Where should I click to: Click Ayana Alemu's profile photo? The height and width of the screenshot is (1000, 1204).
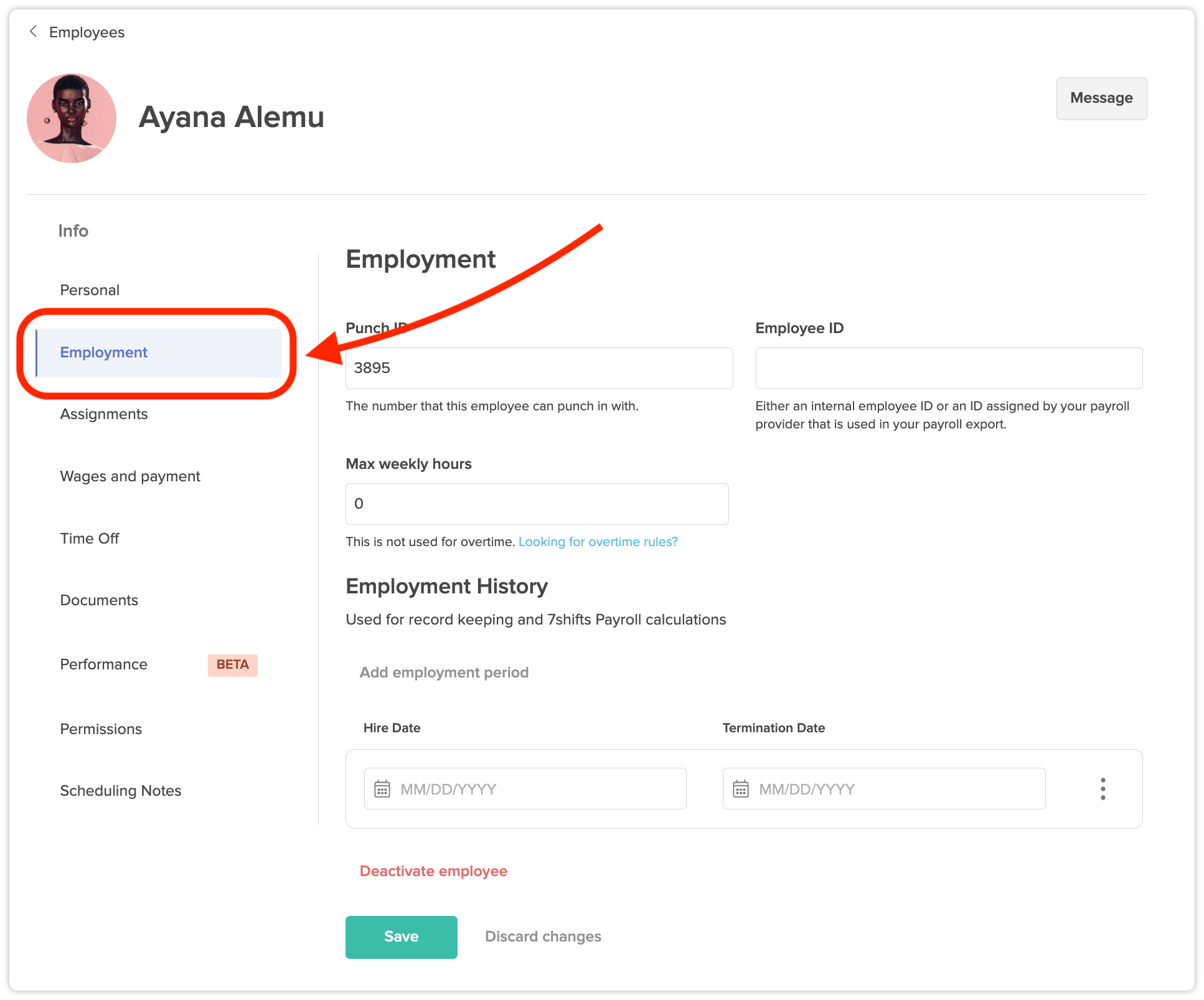(x=72, y=118)
